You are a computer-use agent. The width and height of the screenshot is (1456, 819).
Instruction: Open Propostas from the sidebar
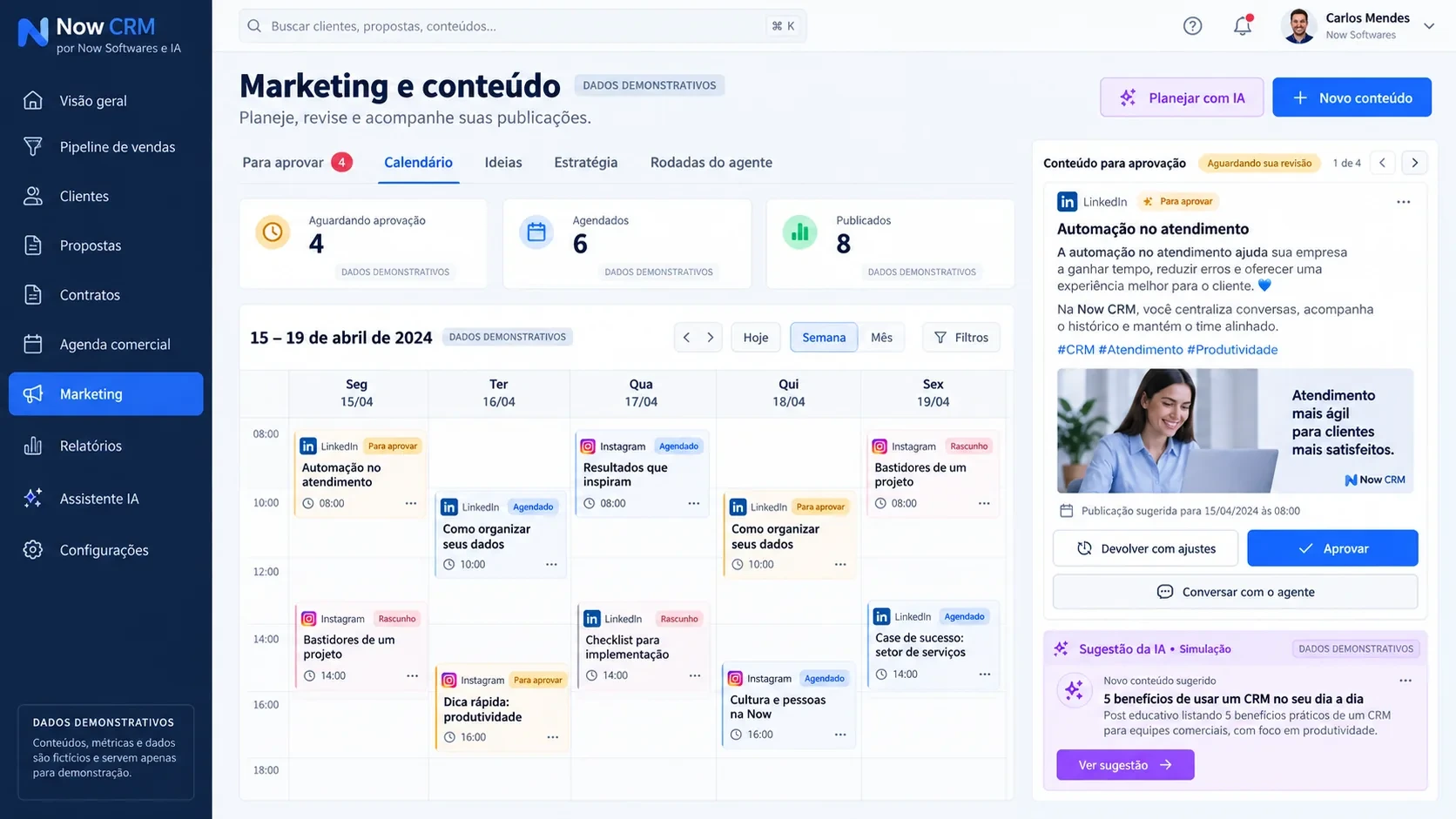[106, 245]
